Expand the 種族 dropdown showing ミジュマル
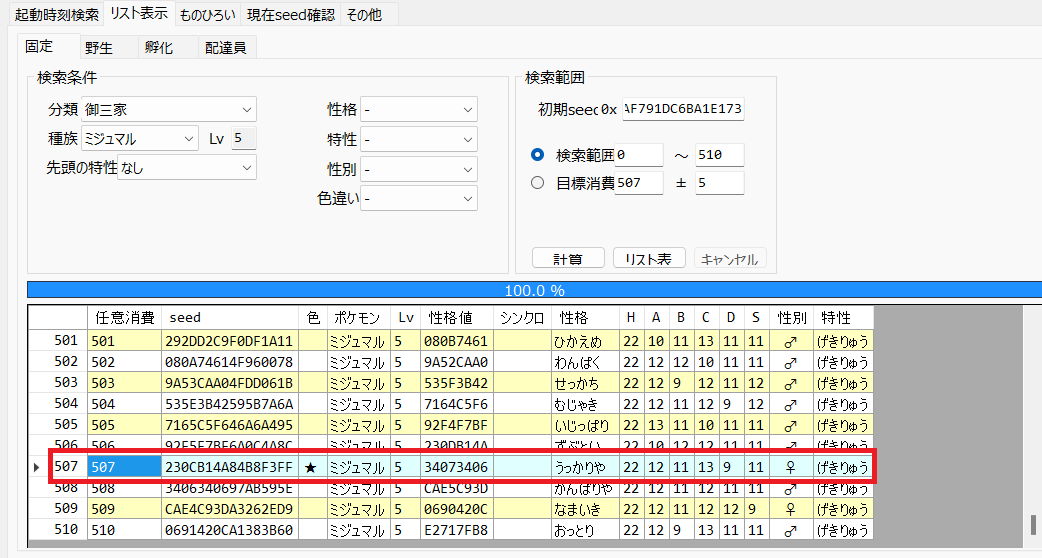 140,139
